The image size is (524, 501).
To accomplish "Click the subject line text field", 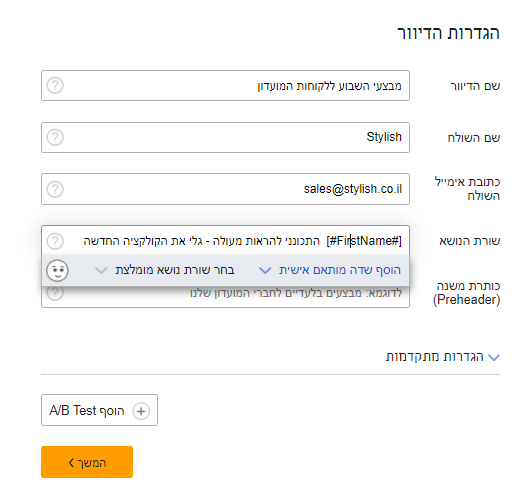I will [226, 241].
